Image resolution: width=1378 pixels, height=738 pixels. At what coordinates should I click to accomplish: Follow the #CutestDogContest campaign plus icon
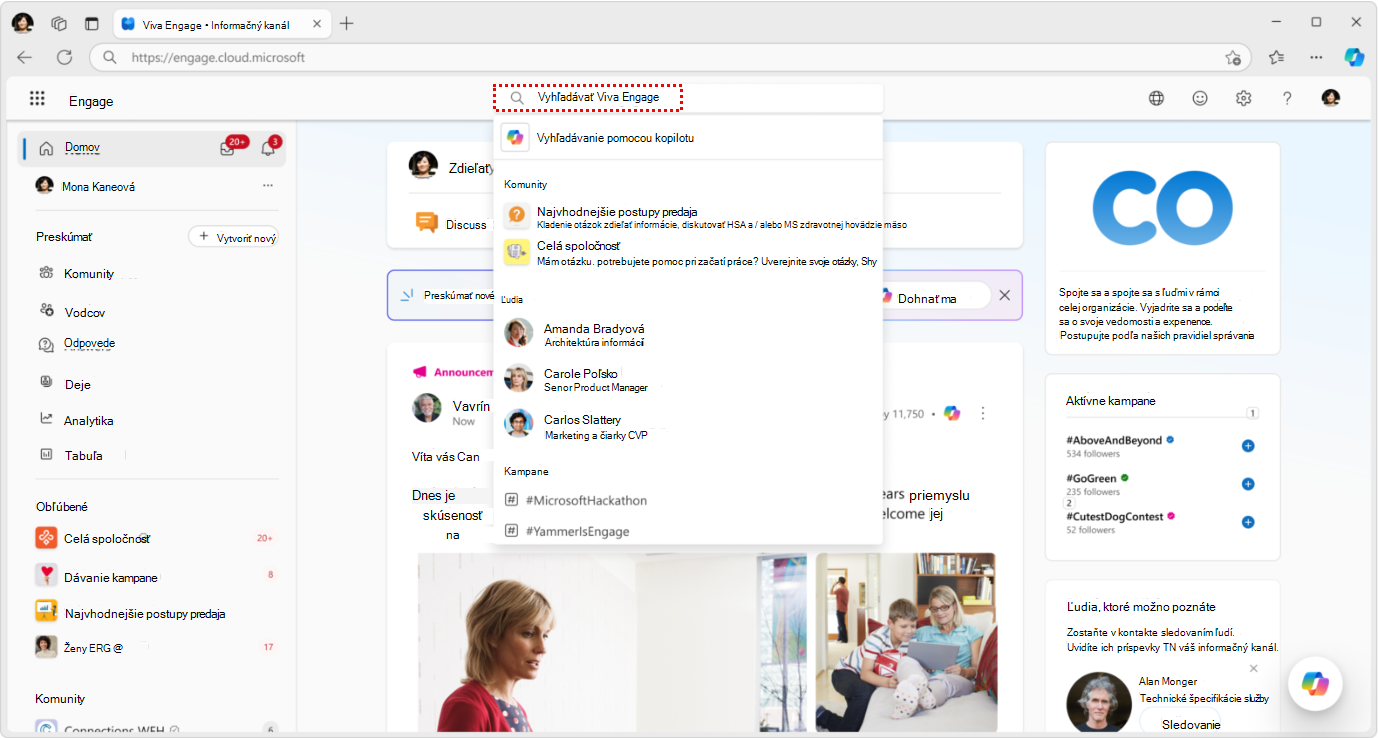point(1248,522)
